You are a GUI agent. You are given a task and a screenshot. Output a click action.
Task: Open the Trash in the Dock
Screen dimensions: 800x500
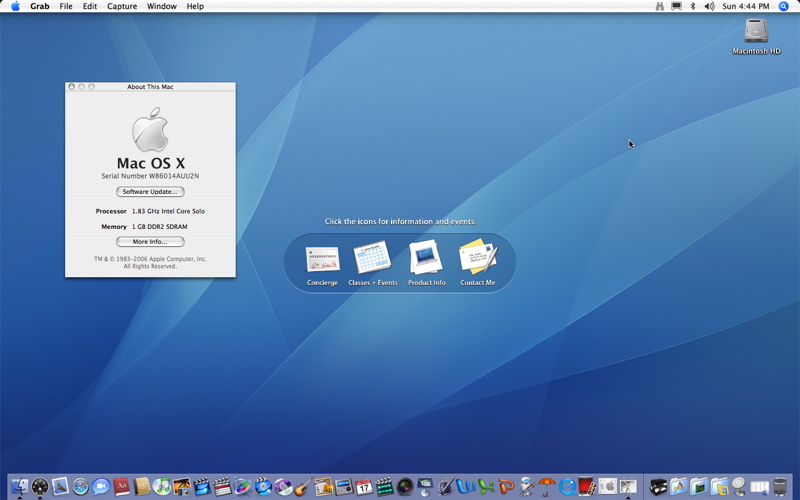(780, 487)
